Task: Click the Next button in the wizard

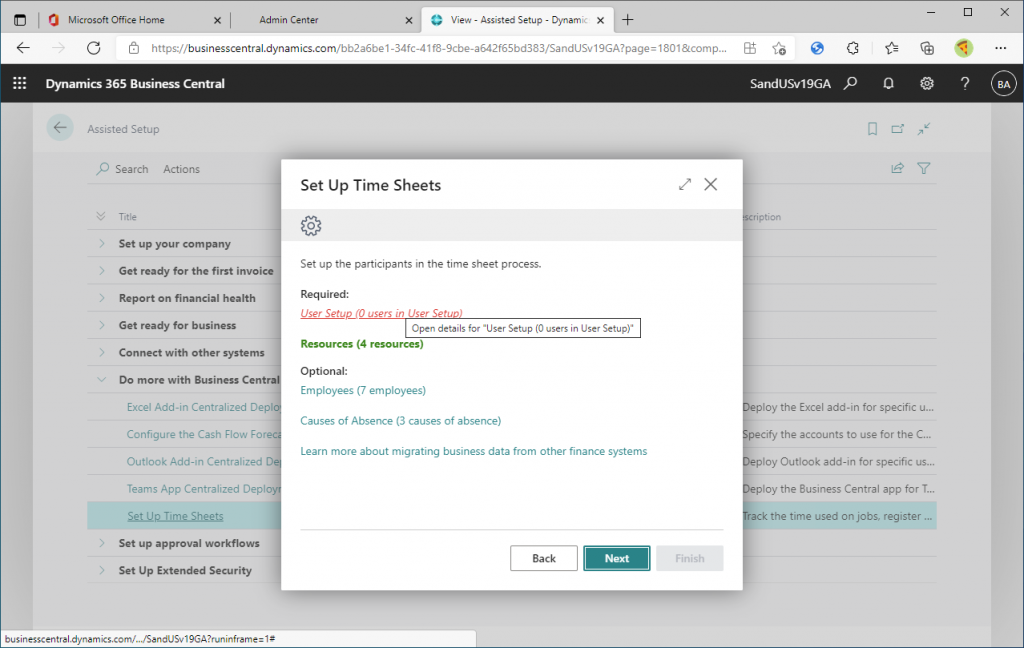Action: coord(616,558)
